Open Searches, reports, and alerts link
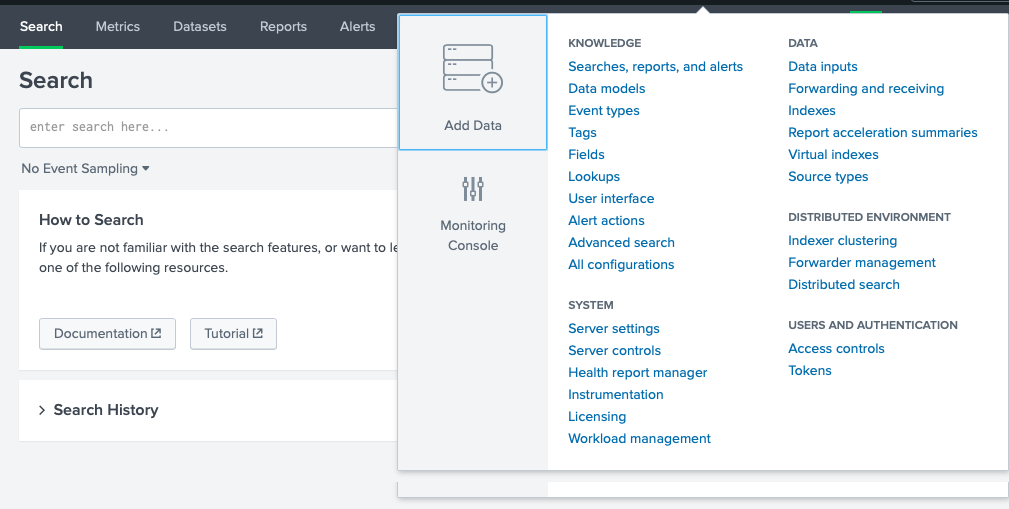This screenshot has height=509, width=1009. pyautogui.click(x=655, y=67)
